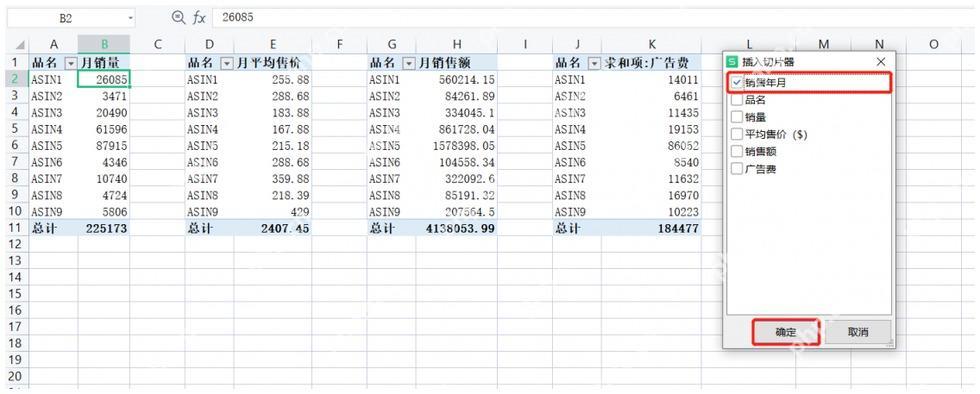
Task: Click the fx insert function icon
Action: pyautogui.click(x=199, y=18)
